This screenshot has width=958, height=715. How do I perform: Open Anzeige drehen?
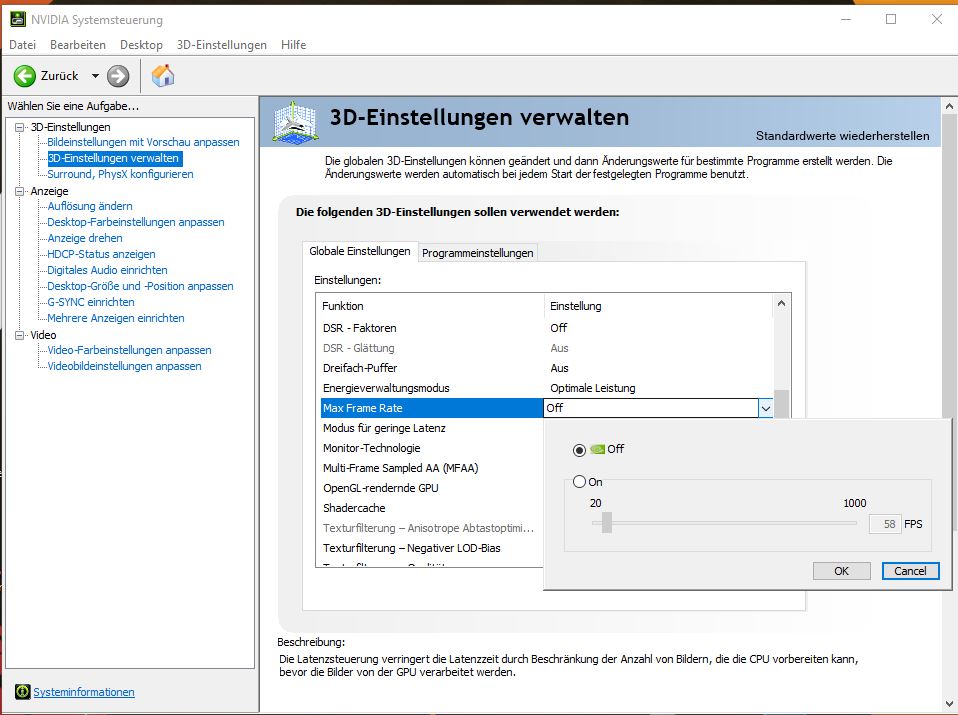click(85, 238)
